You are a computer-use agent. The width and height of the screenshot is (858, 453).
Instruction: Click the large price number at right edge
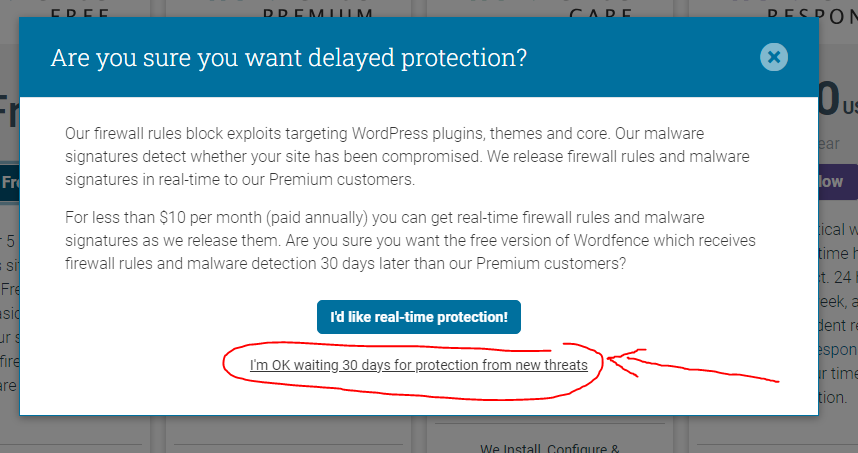pos(830,99)
